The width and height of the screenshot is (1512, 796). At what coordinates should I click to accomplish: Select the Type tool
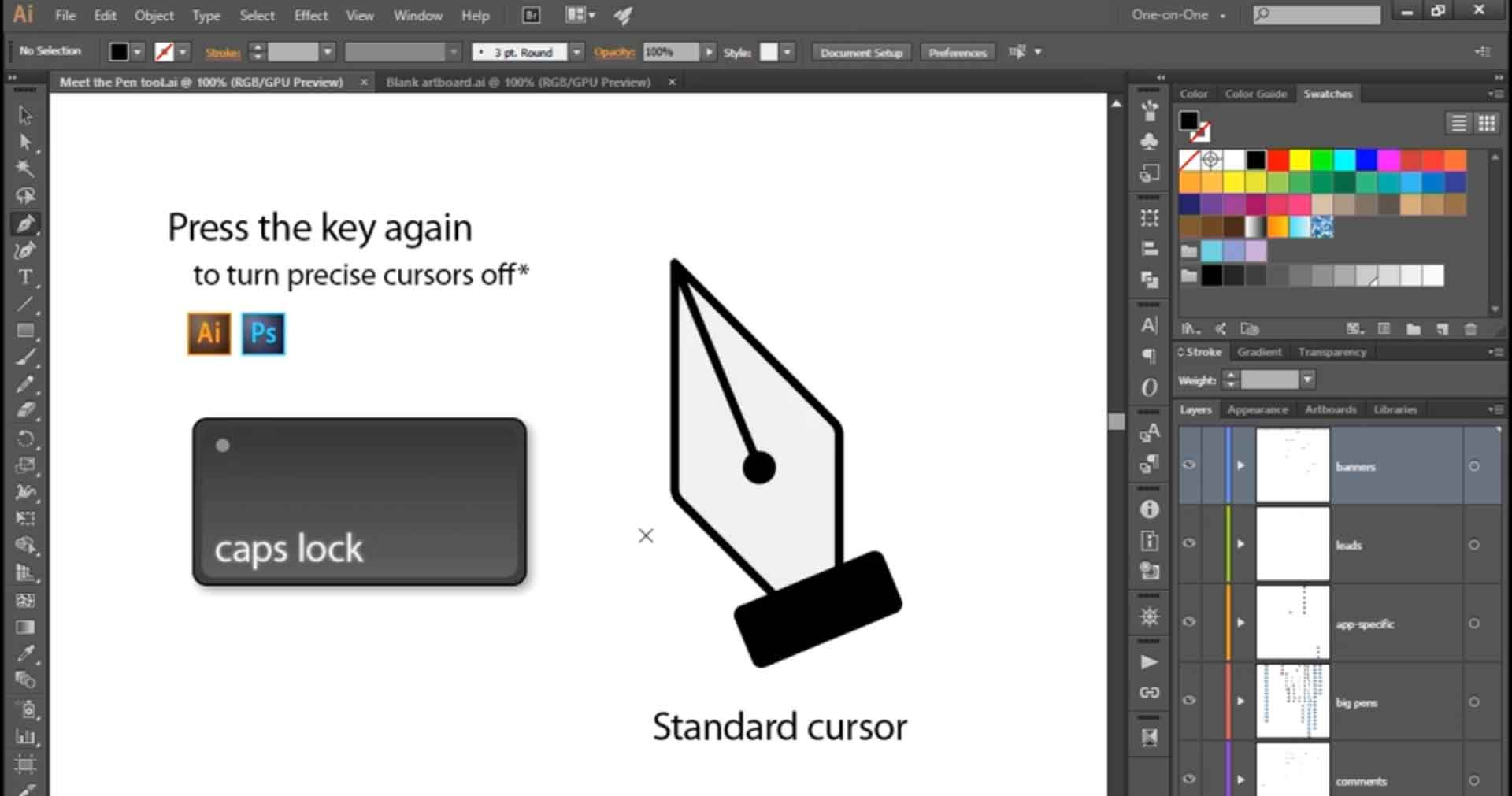(25, 277)
